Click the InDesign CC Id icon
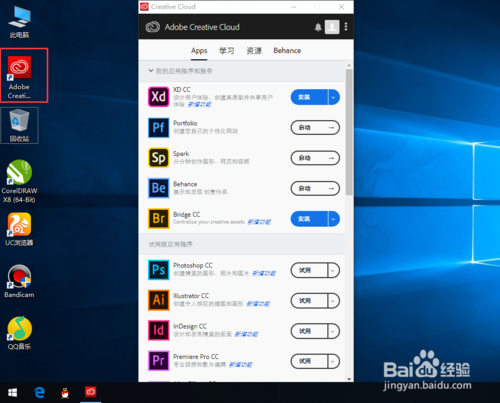This screenshot has width=500, height=403. (159, 330)
